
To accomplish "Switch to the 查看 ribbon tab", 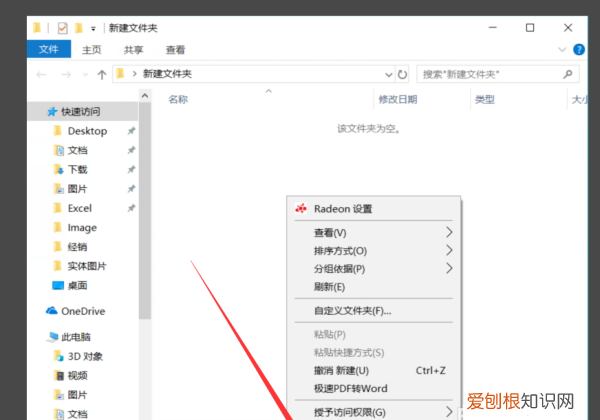I will click(175, 50).
